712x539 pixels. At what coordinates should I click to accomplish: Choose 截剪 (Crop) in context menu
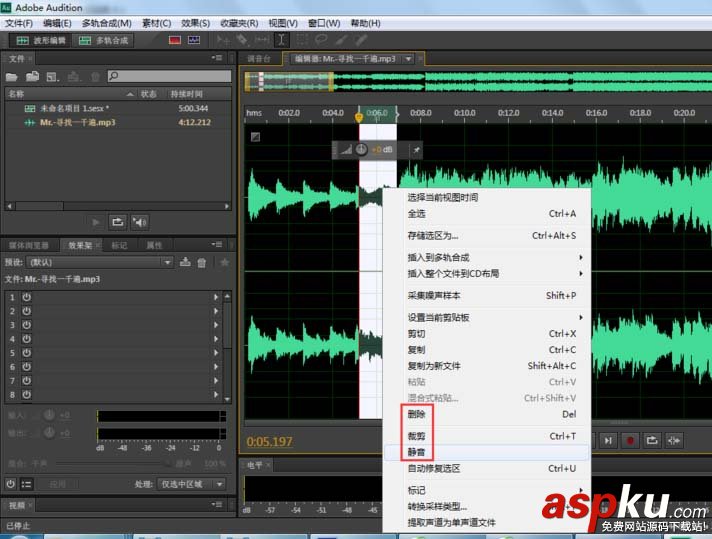pos(487,436)
